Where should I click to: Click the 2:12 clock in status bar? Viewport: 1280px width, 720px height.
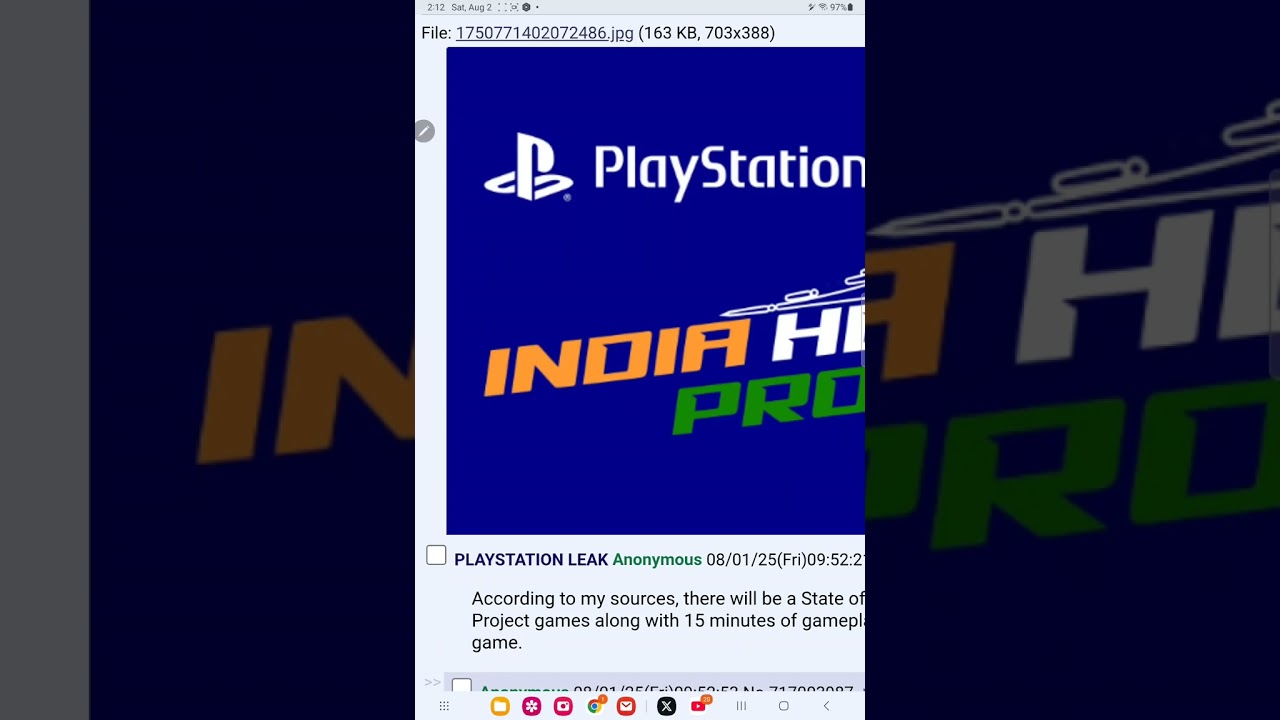[435, 7]
